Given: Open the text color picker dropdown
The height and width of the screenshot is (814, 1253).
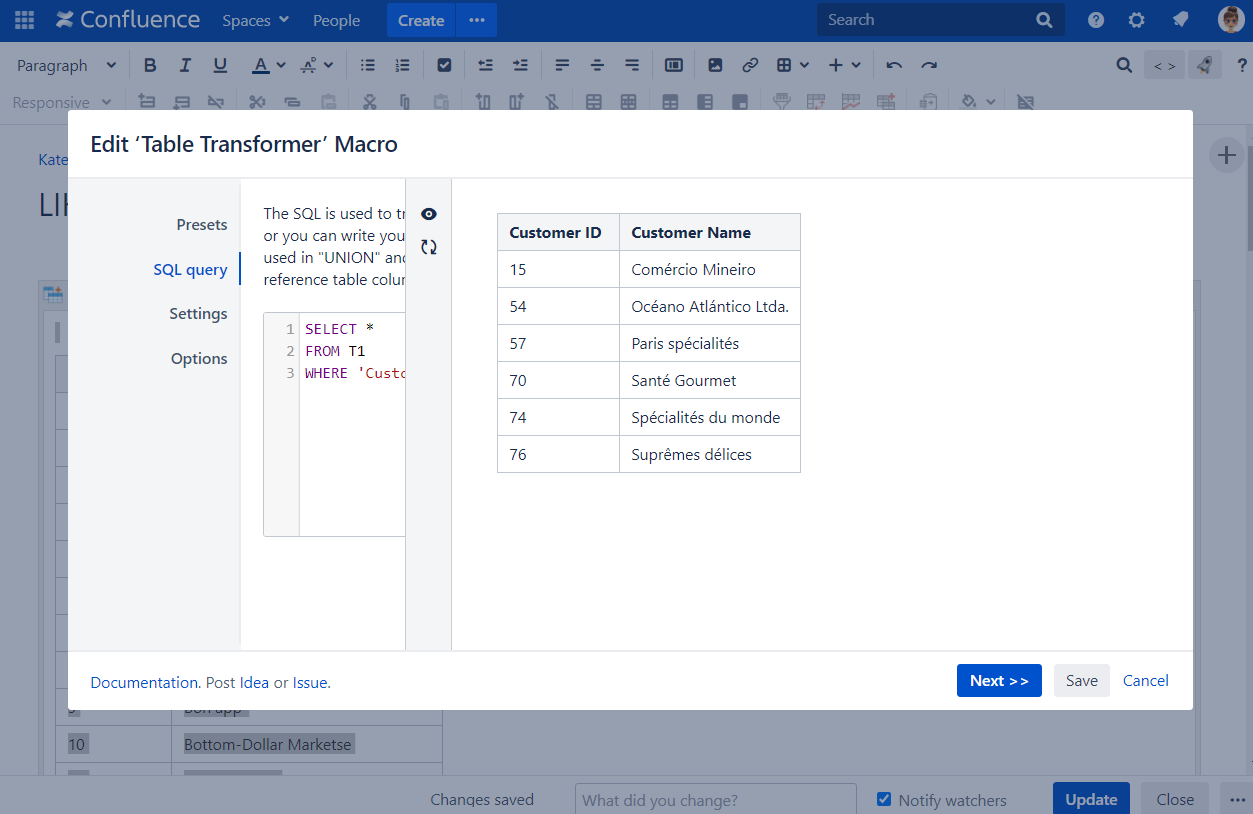Looking at the screenshot, I should click(281, 66).
